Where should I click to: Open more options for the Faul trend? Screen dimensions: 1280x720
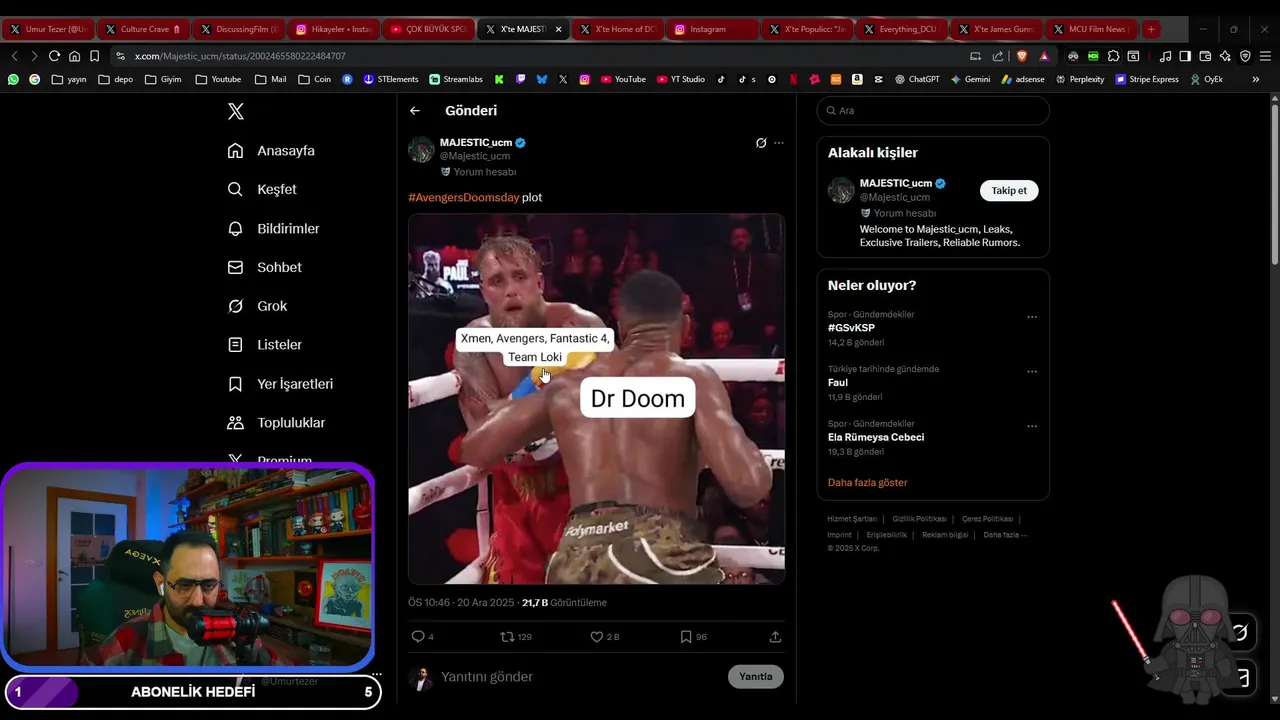[x=1032, y=372]
